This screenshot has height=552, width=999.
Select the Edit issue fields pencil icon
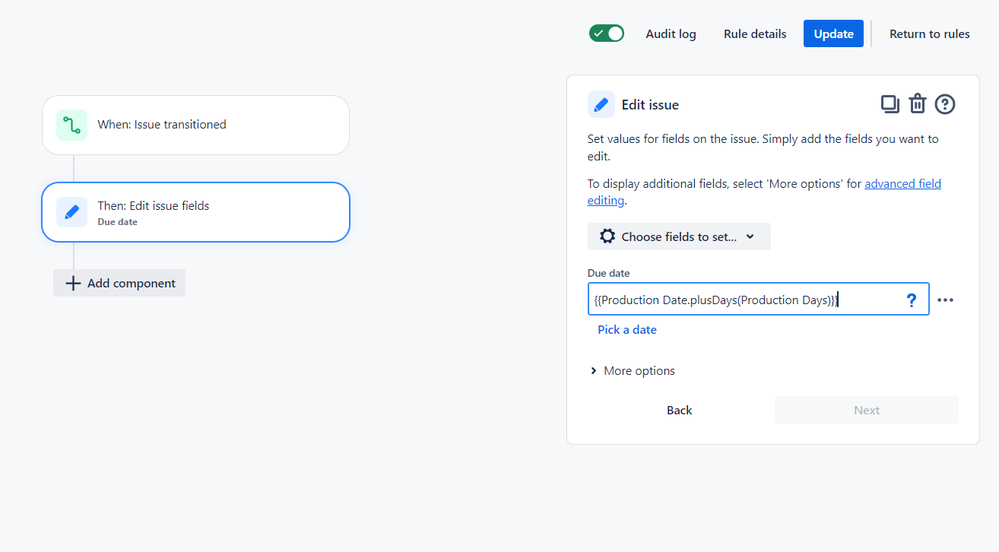pos(72,212)
